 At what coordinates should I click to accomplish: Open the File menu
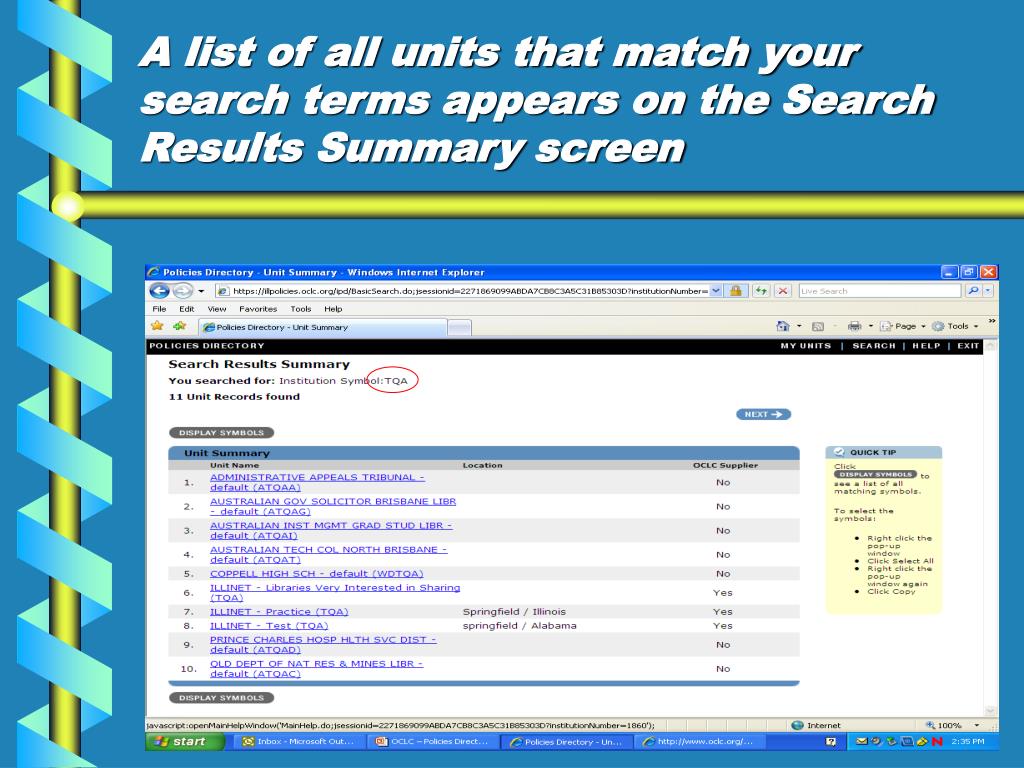(x=159, y=309)
